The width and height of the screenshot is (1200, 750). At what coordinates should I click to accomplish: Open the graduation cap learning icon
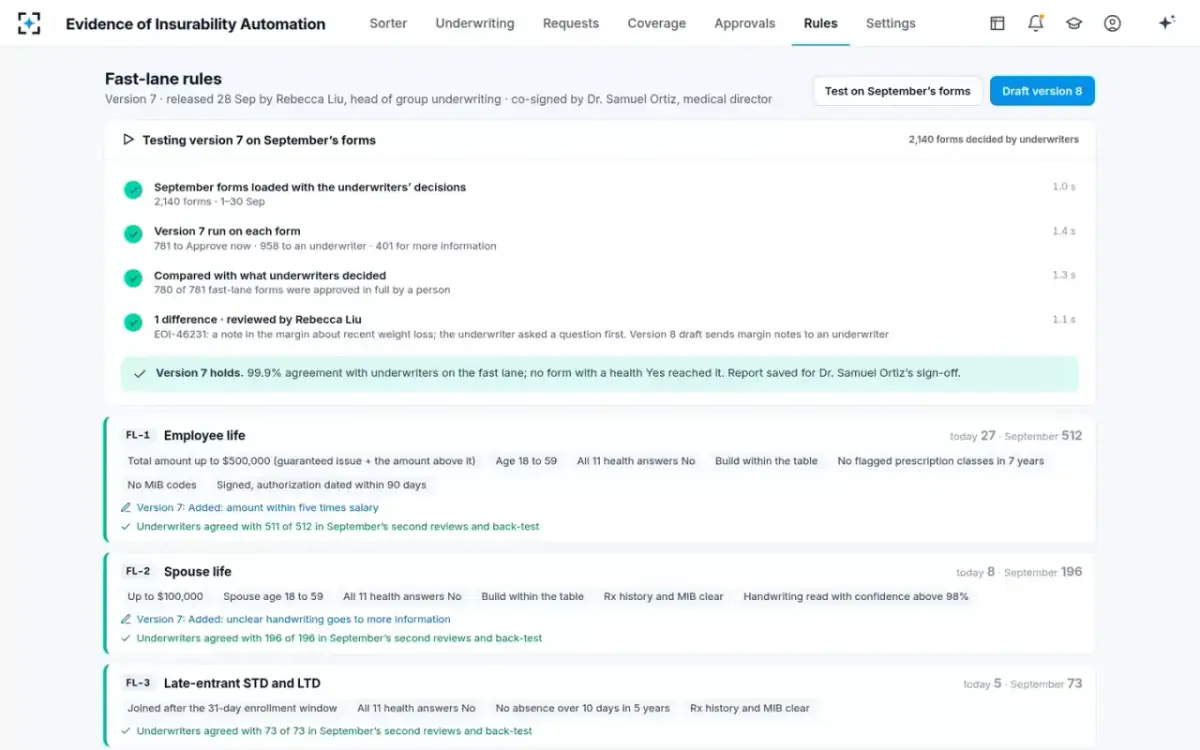1074,23
